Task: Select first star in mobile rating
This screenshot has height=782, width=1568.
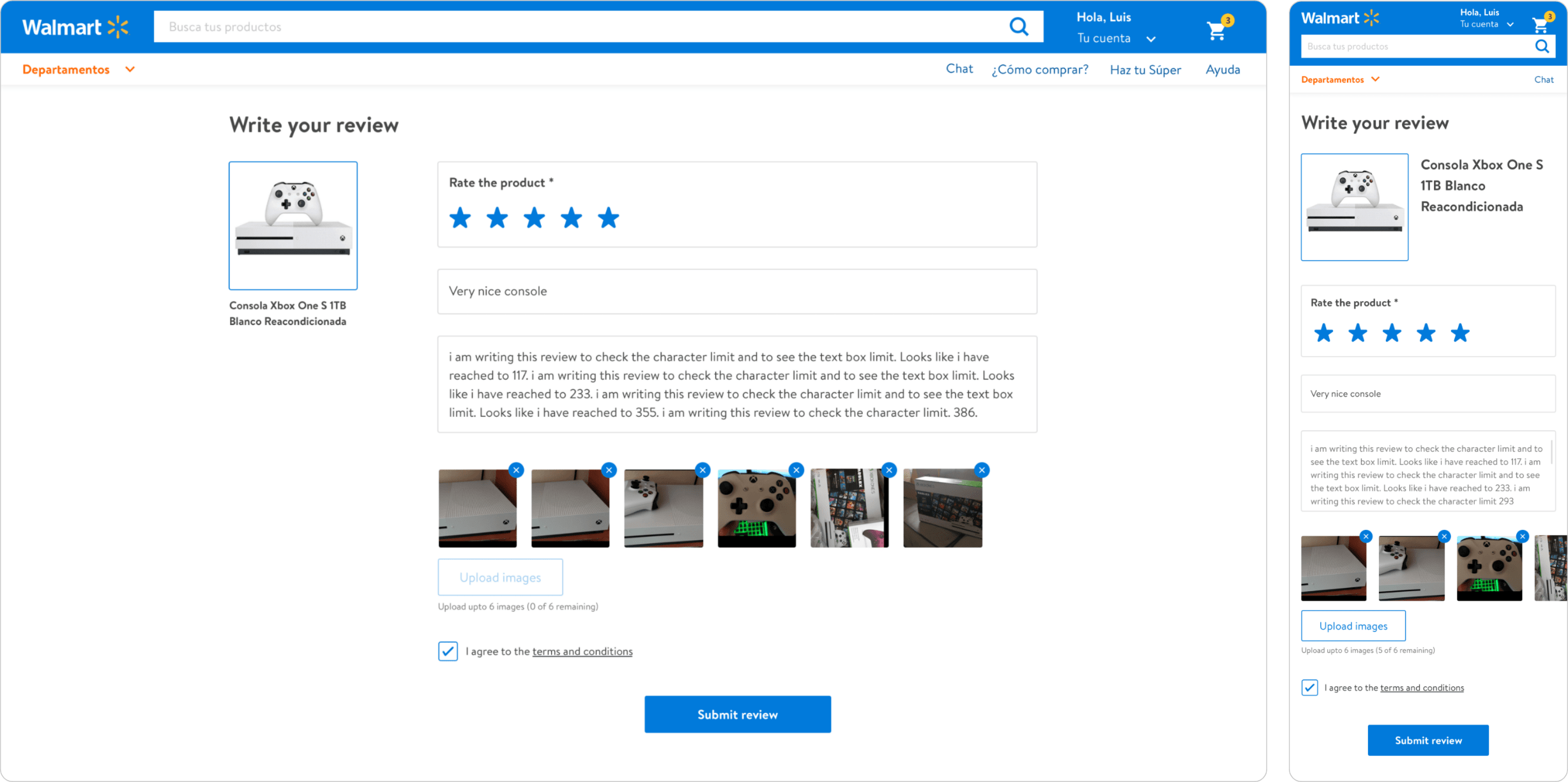Action: 1323,333
